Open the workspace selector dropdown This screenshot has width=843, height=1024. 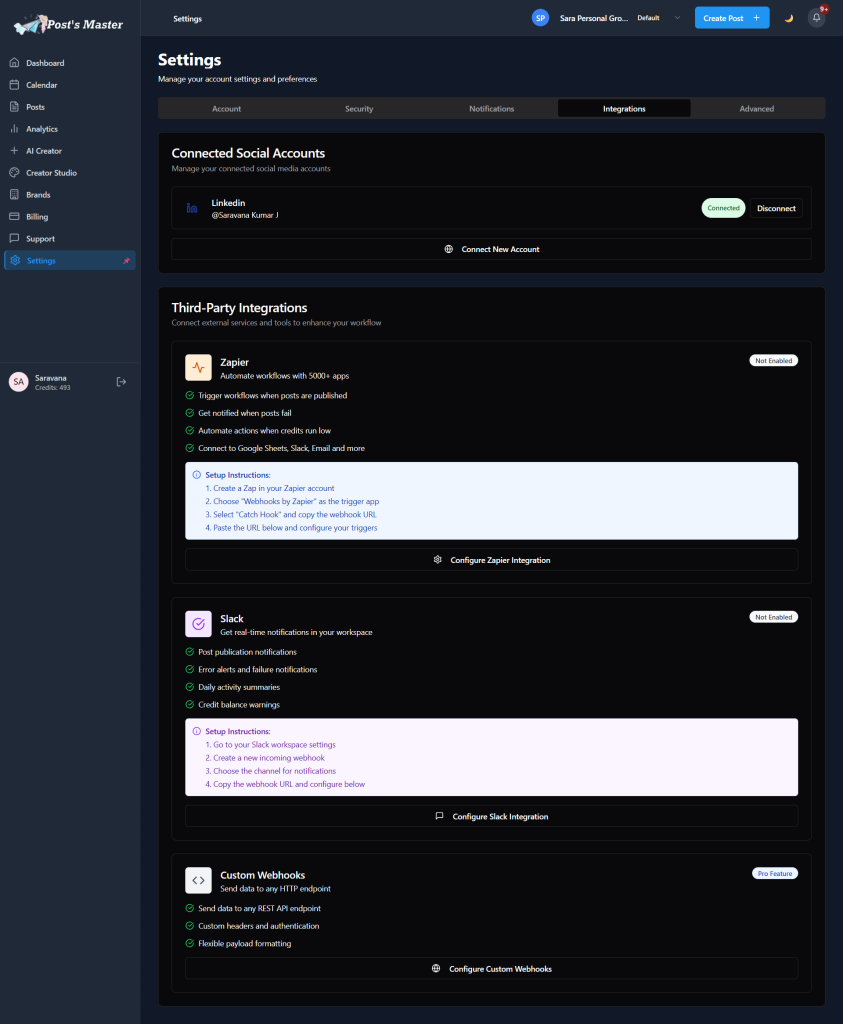(x=676, y=18)
